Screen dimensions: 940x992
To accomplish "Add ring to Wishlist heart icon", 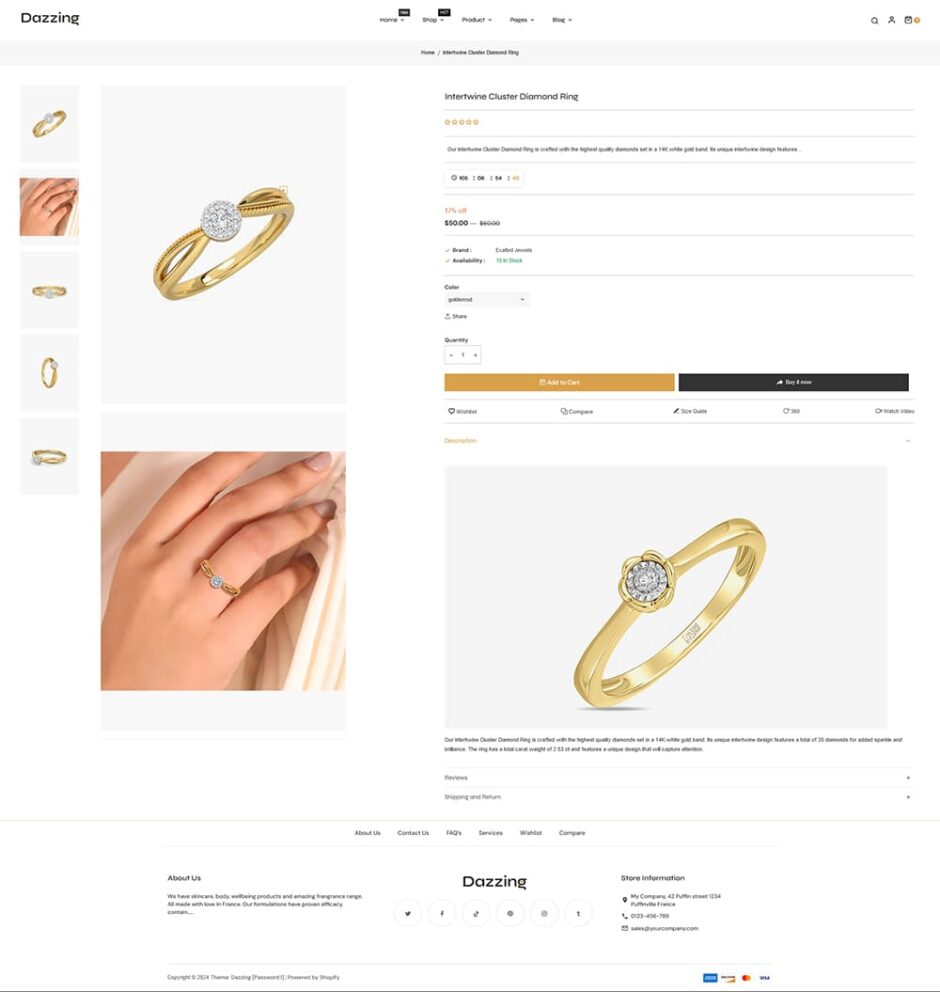I will (452, 411).
